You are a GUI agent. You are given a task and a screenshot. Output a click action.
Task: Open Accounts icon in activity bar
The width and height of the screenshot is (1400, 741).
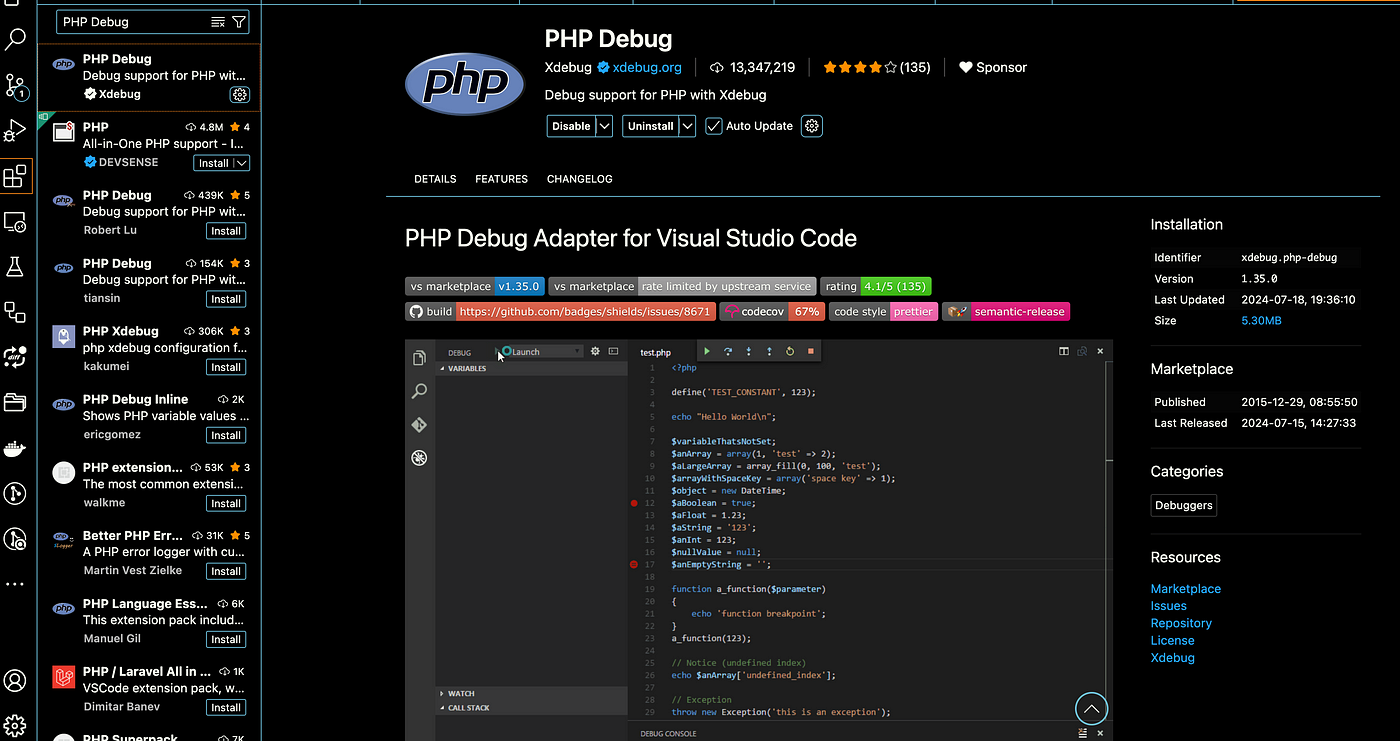point(15,681)
